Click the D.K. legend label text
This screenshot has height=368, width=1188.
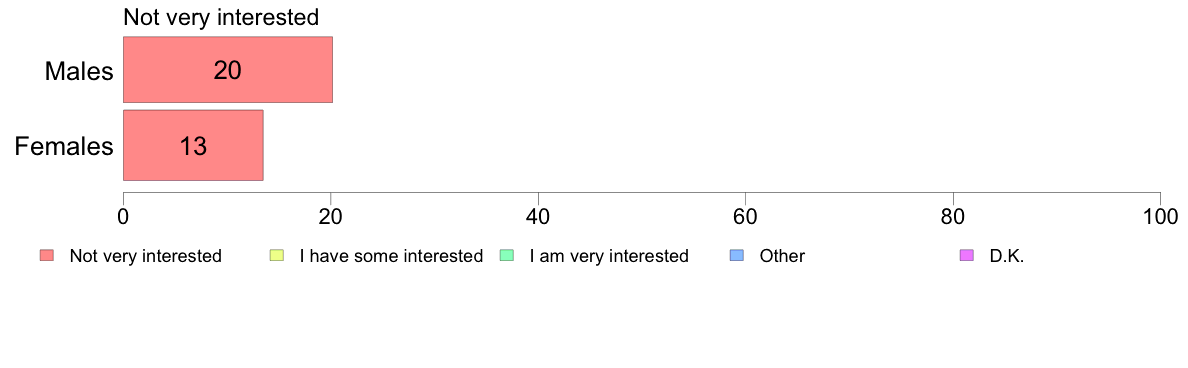point(1007,256)
